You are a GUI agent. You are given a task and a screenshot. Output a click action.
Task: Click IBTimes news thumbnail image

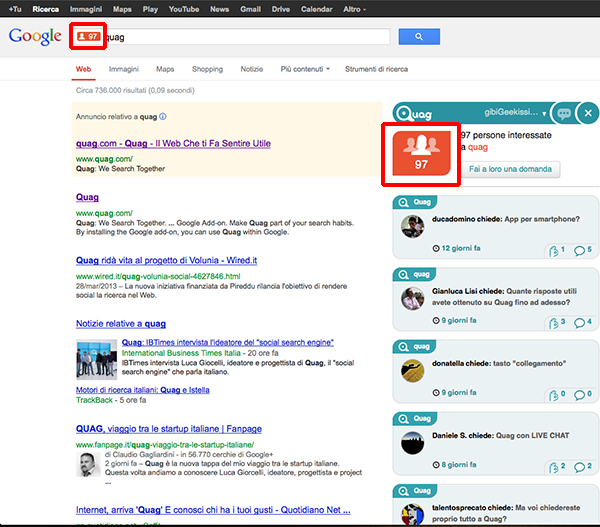[96, 359]
